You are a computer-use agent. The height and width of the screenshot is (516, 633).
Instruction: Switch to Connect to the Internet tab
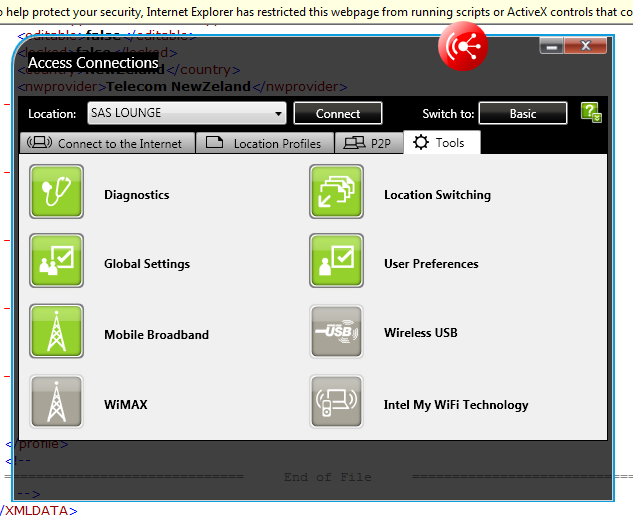click(x=107, y=143)
